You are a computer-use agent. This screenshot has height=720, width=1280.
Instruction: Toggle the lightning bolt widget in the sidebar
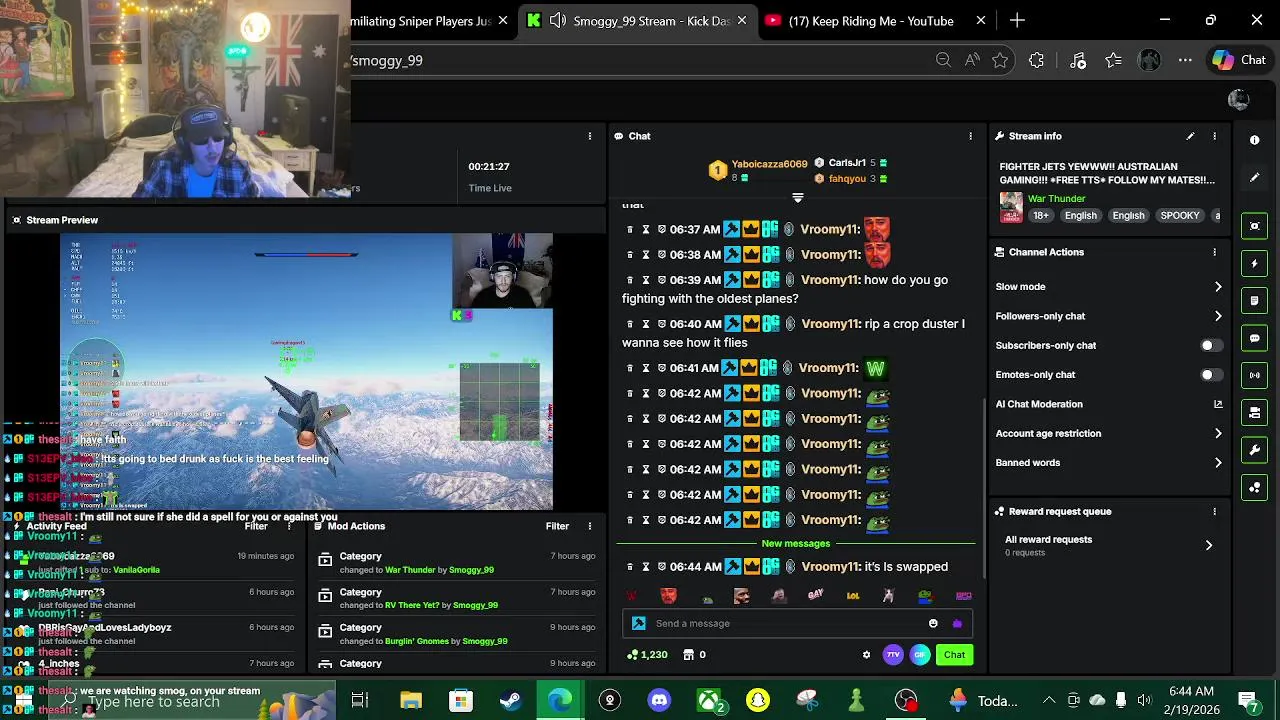[x=1255, y=263]
